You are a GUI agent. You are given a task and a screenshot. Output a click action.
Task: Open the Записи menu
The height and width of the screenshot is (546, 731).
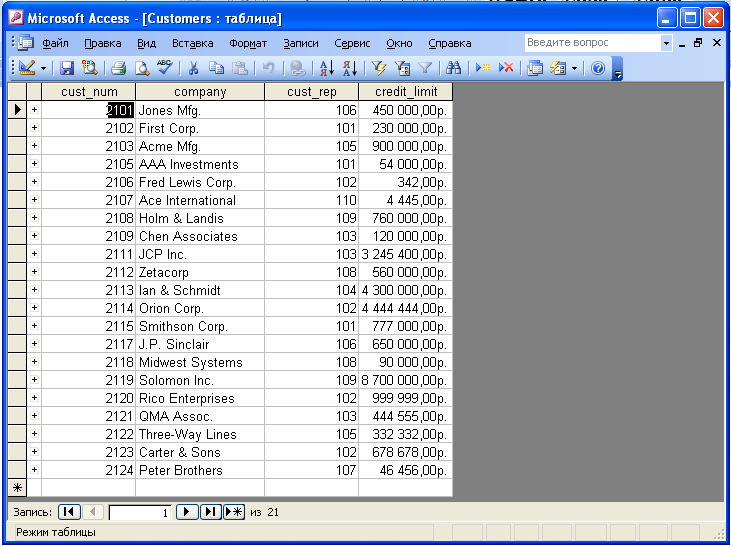click(301, 43)
